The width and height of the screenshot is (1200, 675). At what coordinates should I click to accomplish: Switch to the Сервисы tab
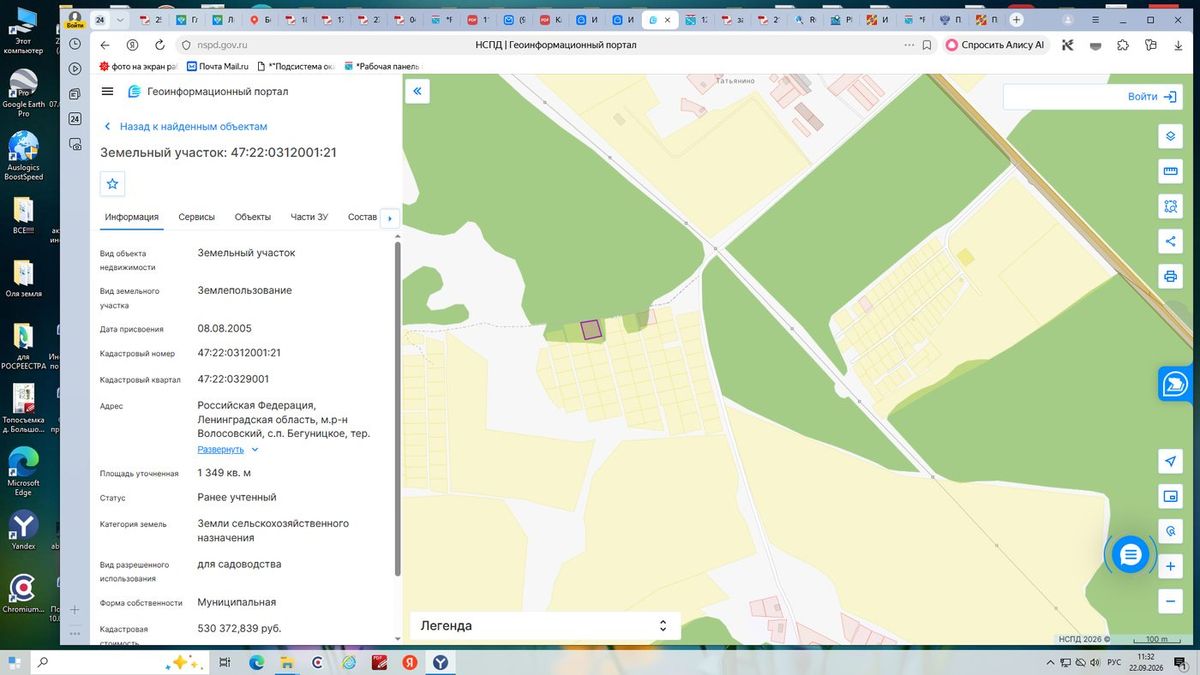[x=197, y=217]
